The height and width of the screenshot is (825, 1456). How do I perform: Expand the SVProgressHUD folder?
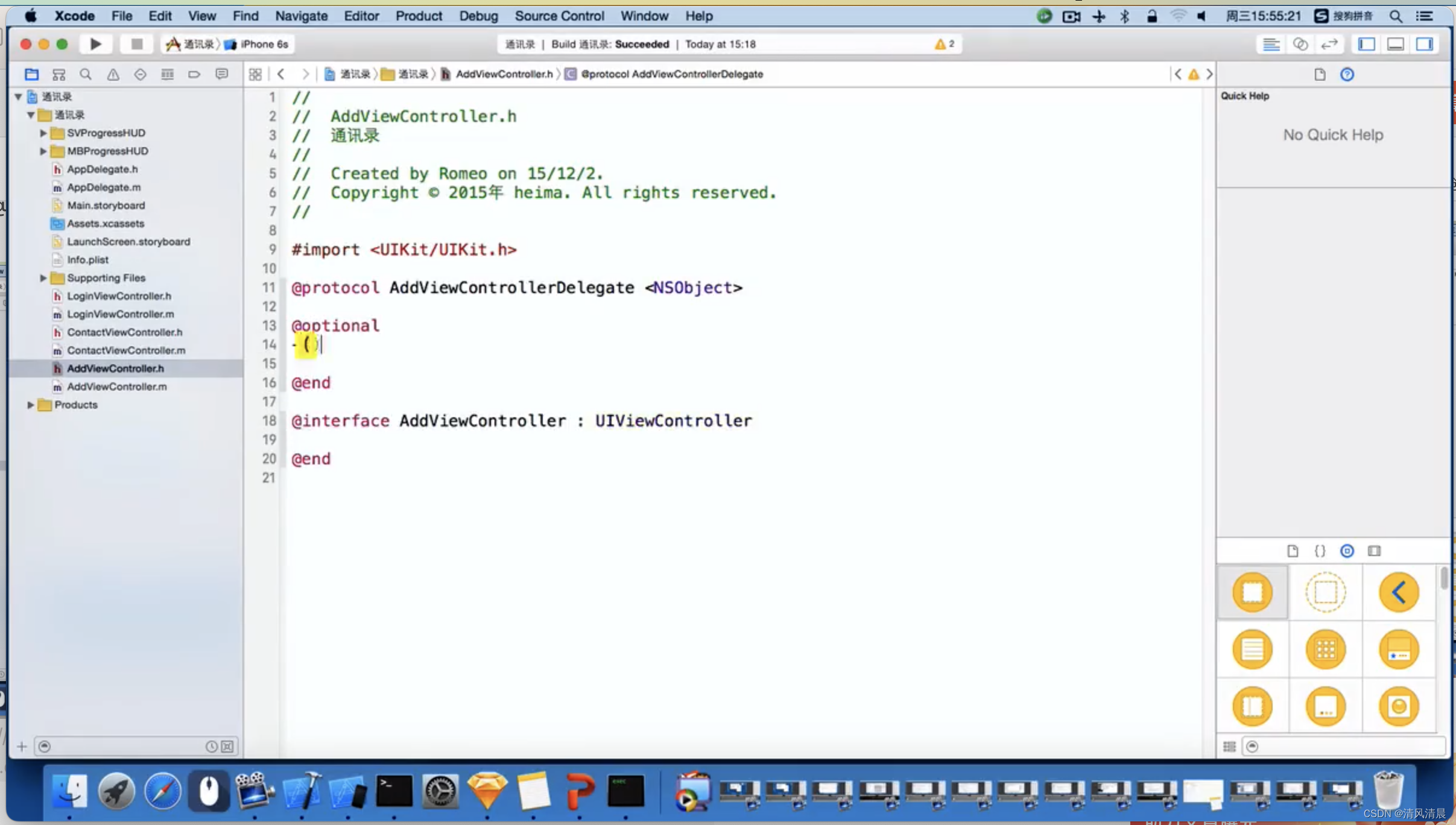click(43, 133)
